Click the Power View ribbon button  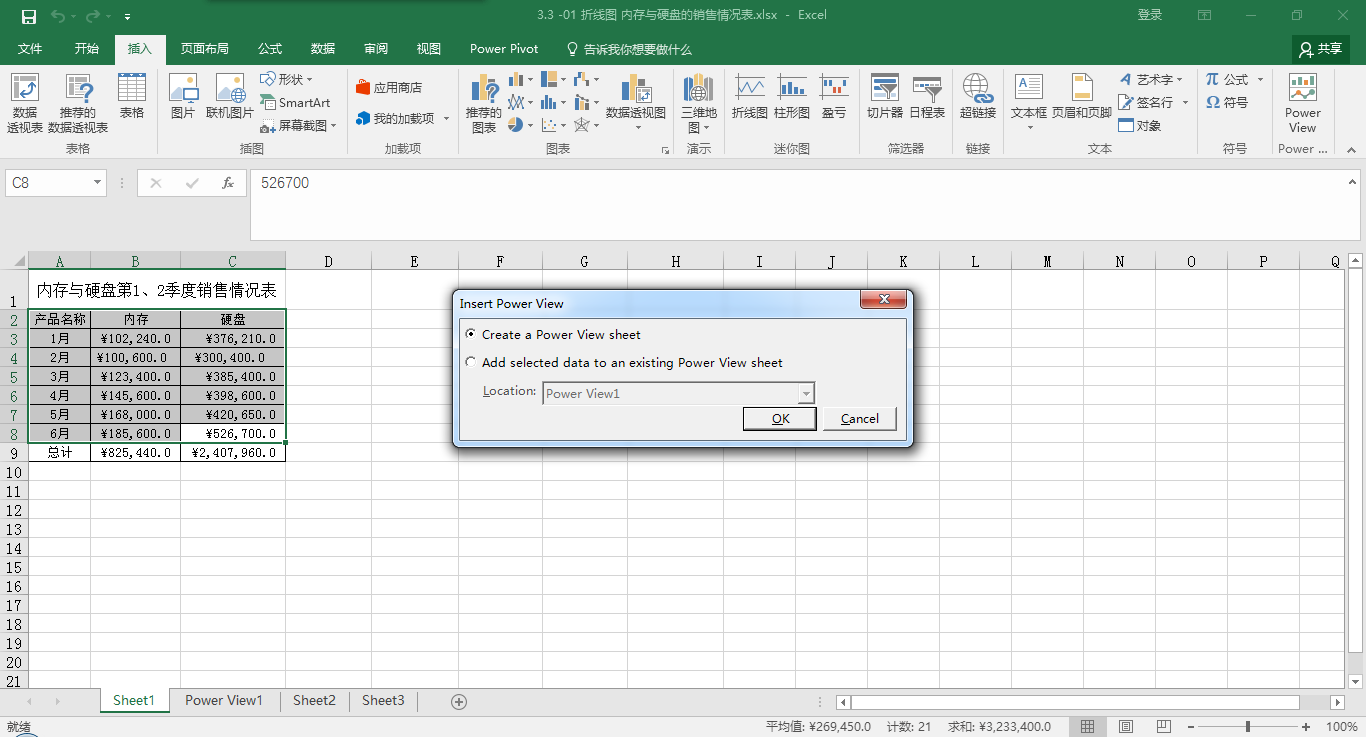[1302, 102]
